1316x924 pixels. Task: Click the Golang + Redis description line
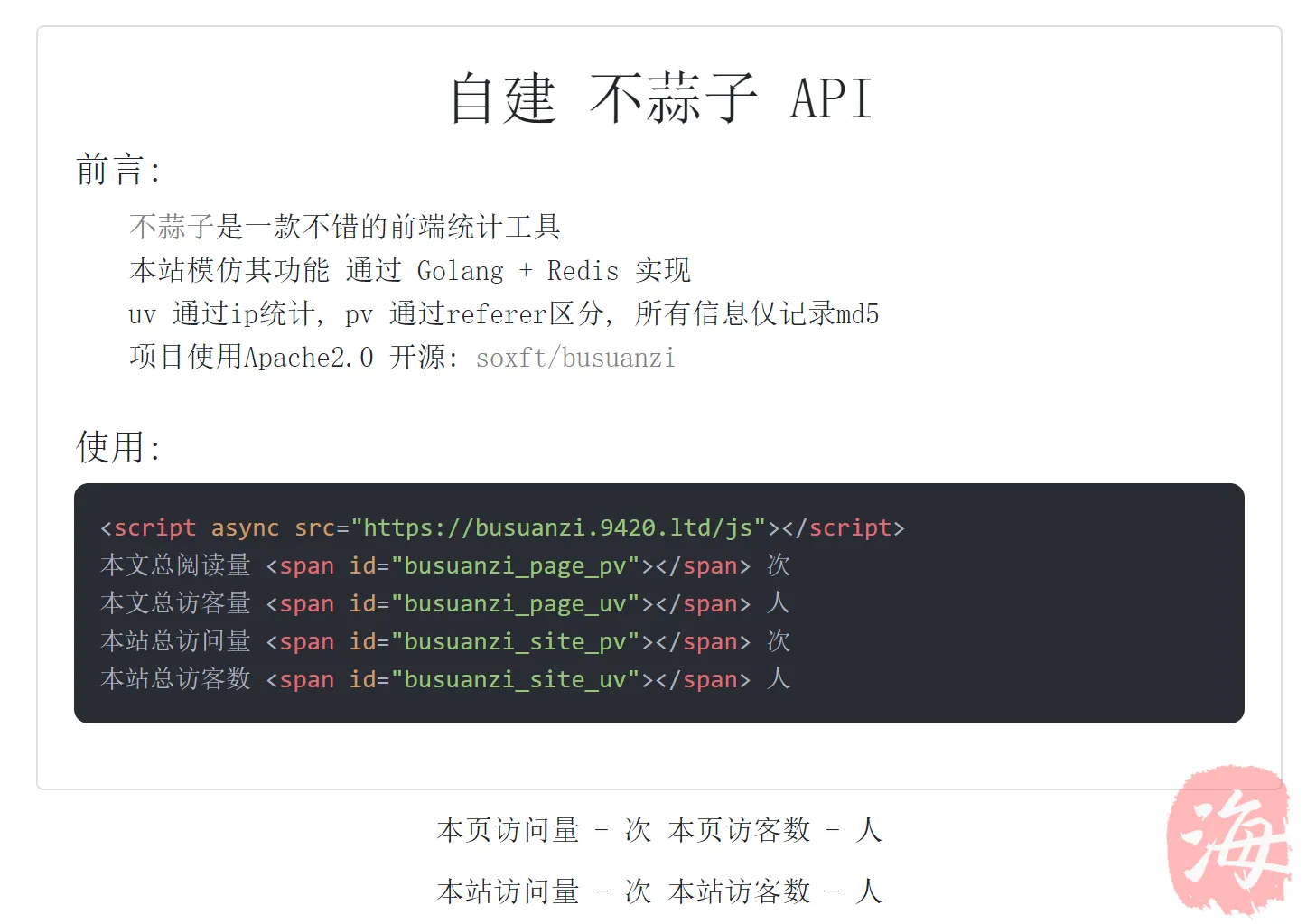[410, 270]
